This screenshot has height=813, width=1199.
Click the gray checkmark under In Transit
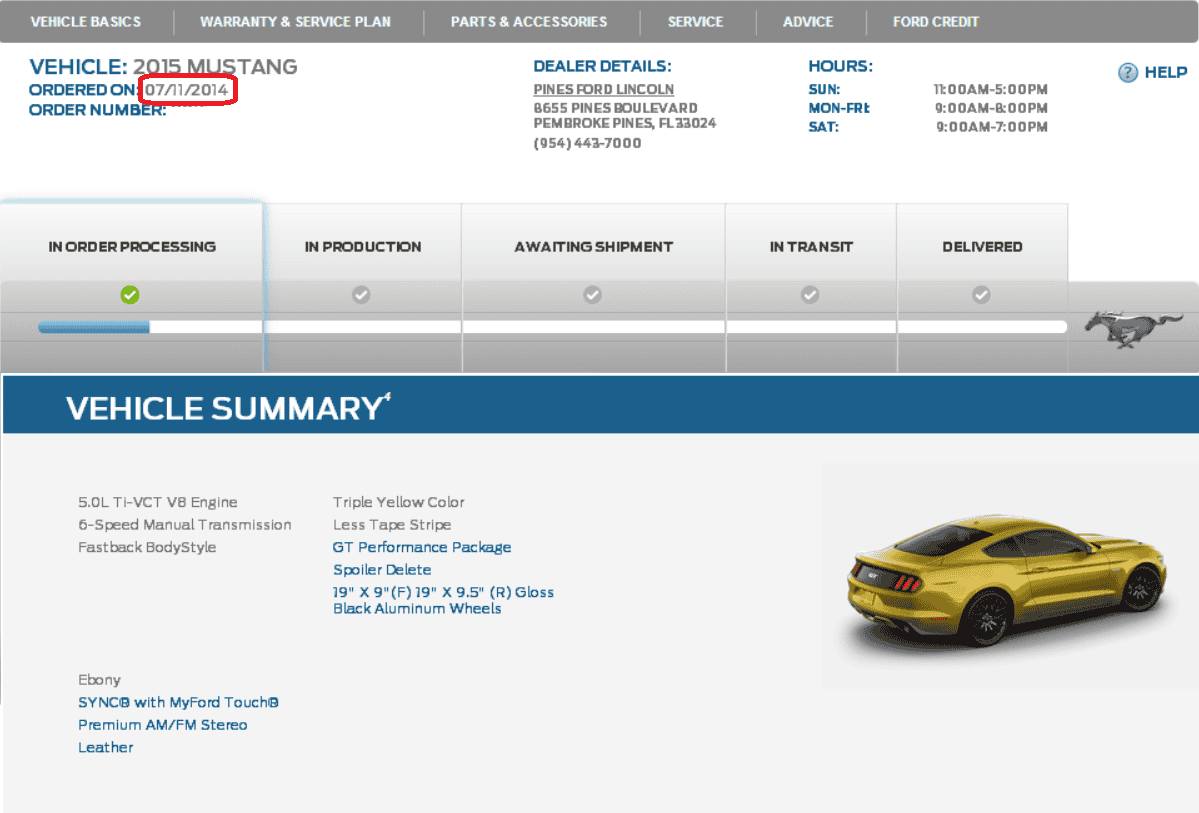(810, 294)
